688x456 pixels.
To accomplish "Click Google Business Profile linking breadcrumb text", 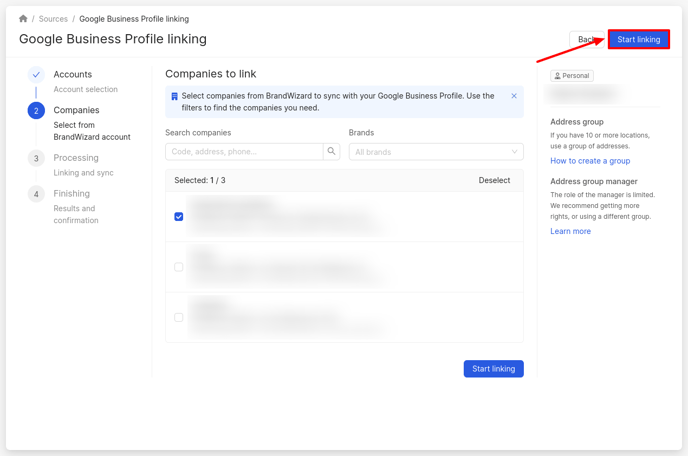I will (x=134, y=19).
